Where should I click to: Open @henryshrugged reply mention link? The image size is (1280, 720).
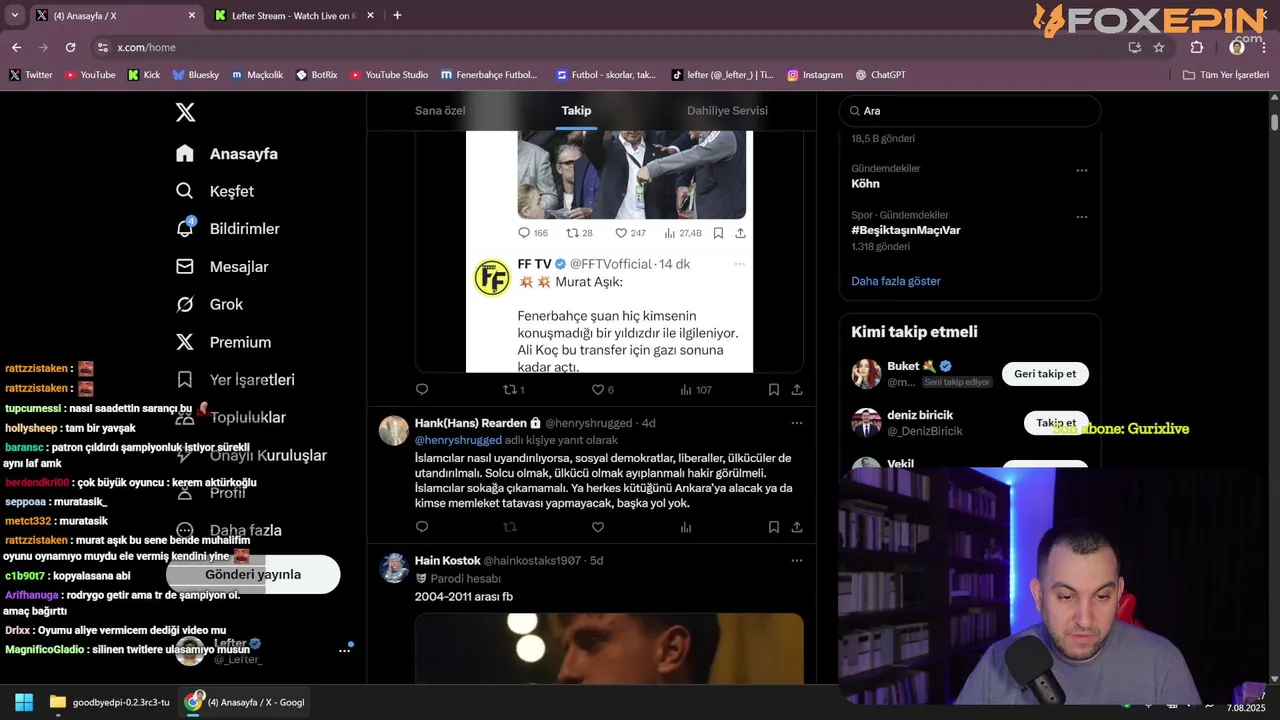click(x=458, y=440)
